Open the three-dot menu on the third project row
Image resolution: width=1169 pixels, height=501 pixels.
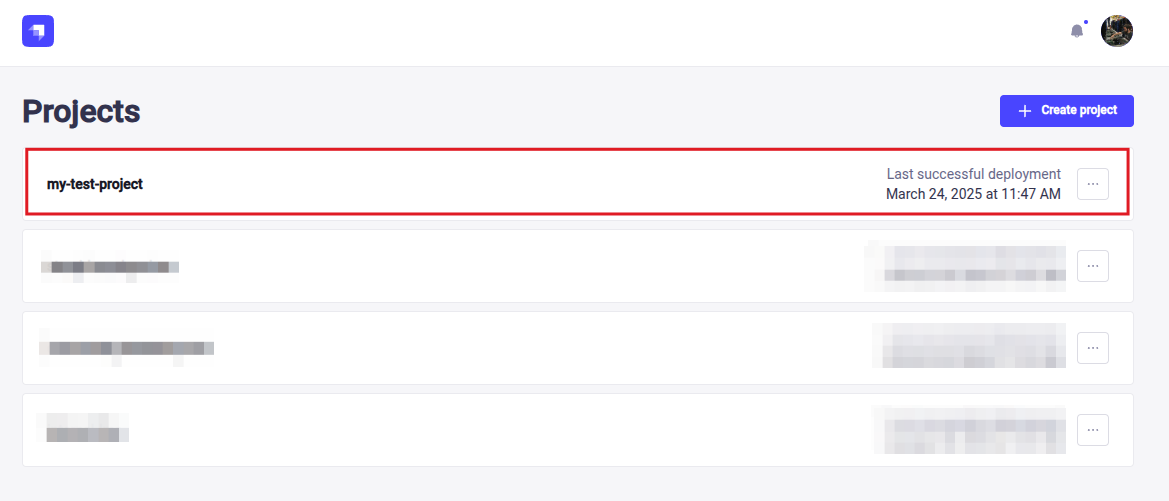click(x=1093, y=348)
